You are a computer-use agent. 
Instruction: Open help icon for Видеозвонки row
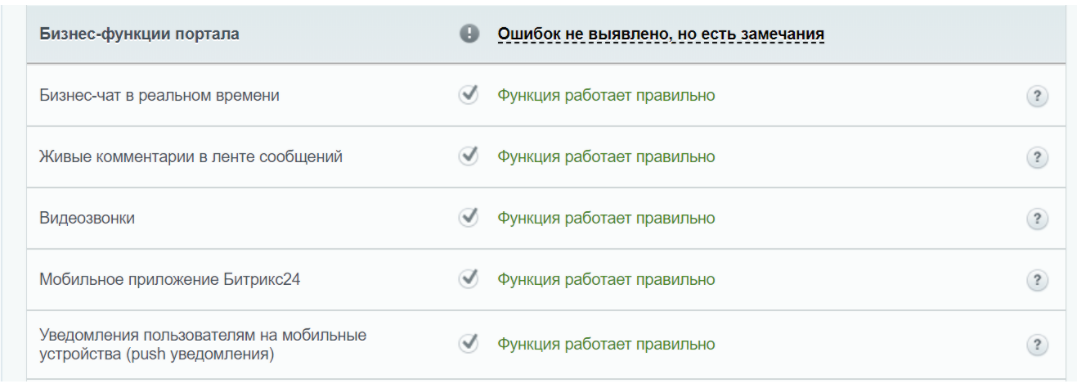click(1037, 219)
